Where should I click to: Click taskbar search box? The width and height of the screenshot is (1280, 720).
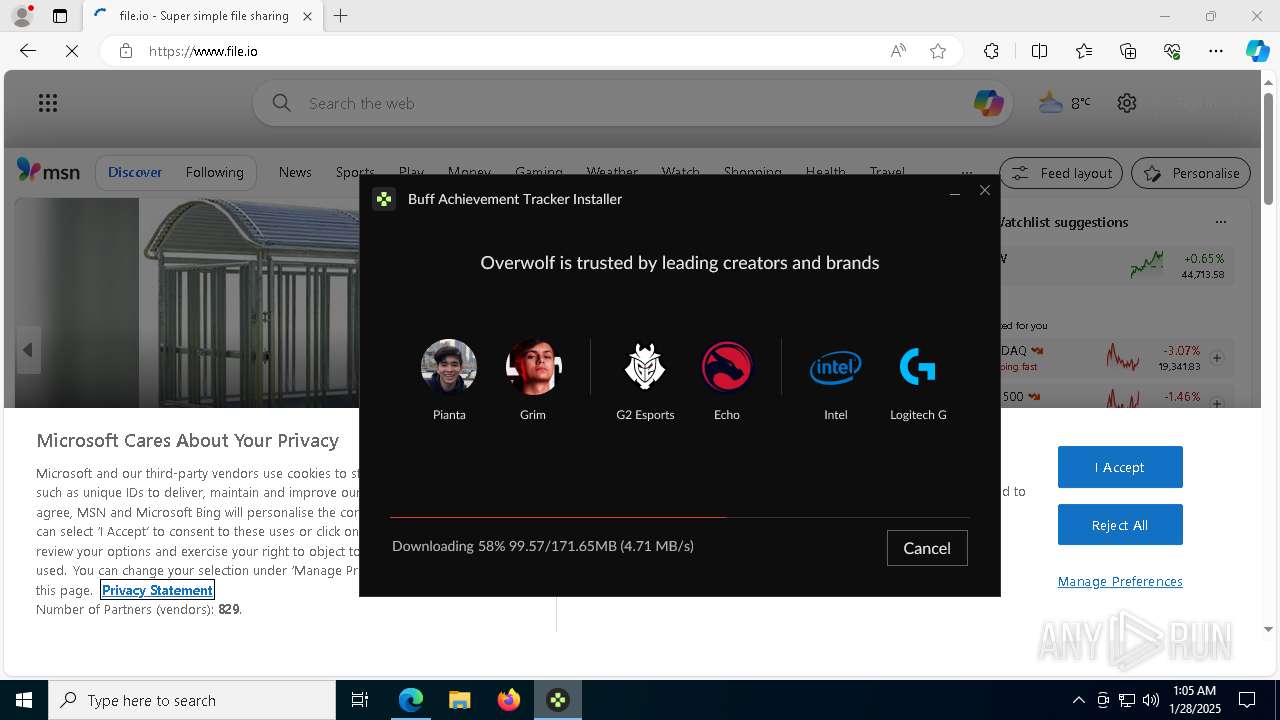pos(192,700)
